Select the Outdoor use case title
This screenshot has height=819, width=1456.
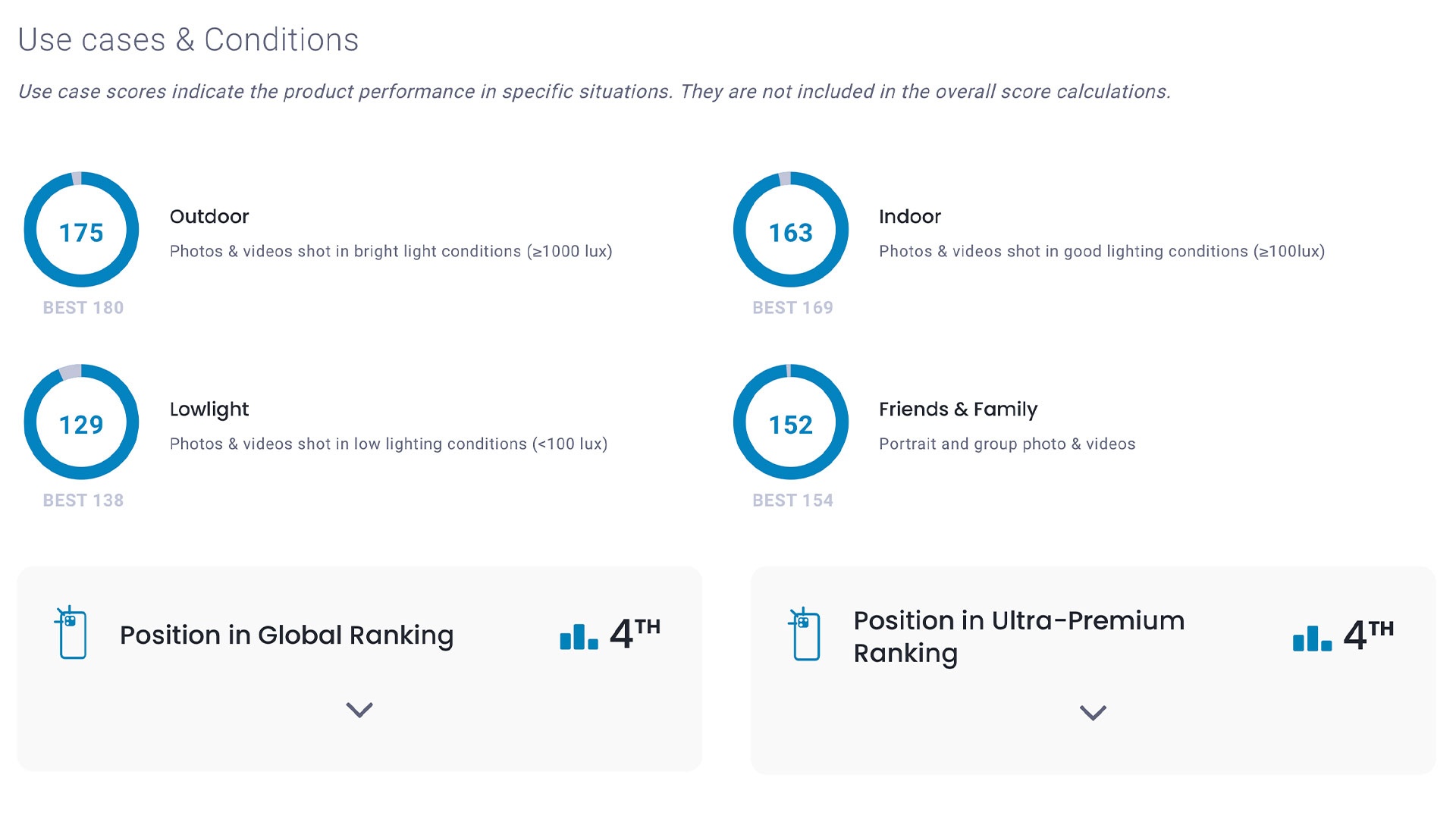209,217
